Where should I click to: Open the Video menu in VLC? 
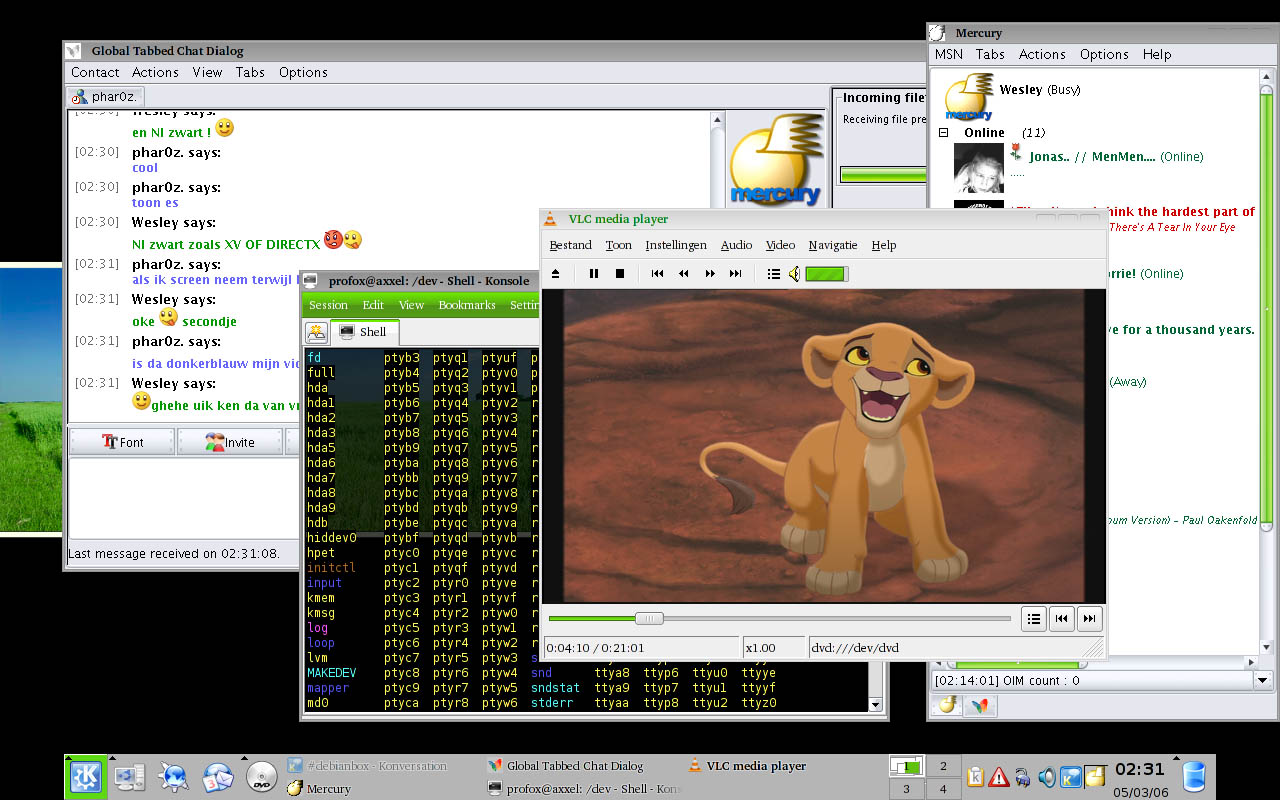781,245
